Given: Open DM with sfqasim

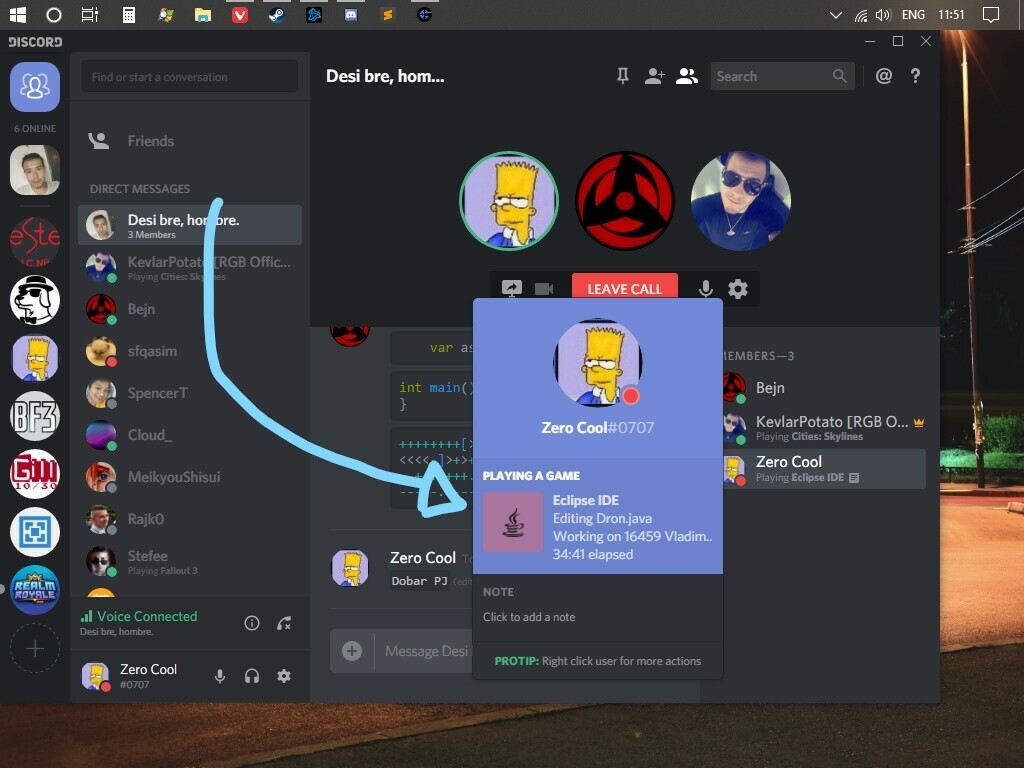Looking at the screenshot, I should click(189, 351).
